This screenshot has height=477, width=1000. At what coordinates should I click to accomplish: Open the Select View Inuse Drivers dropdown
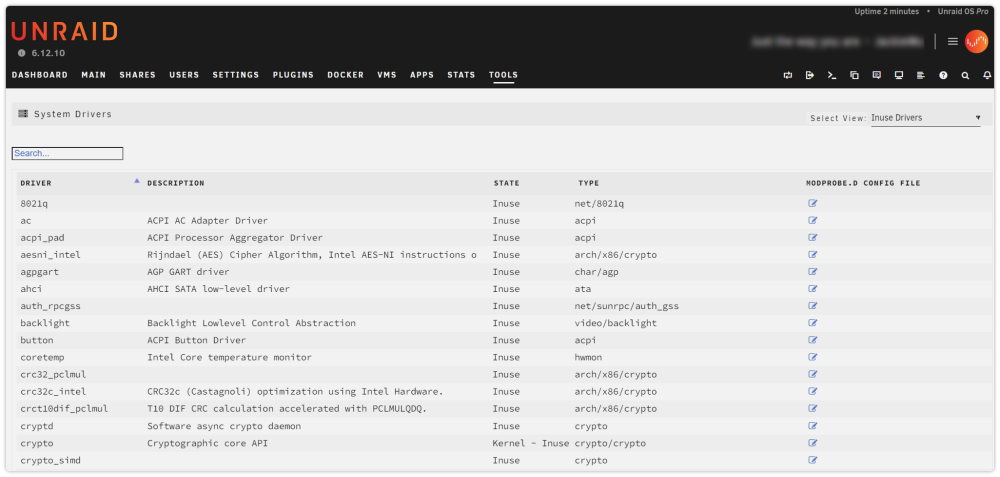[925, 118]
